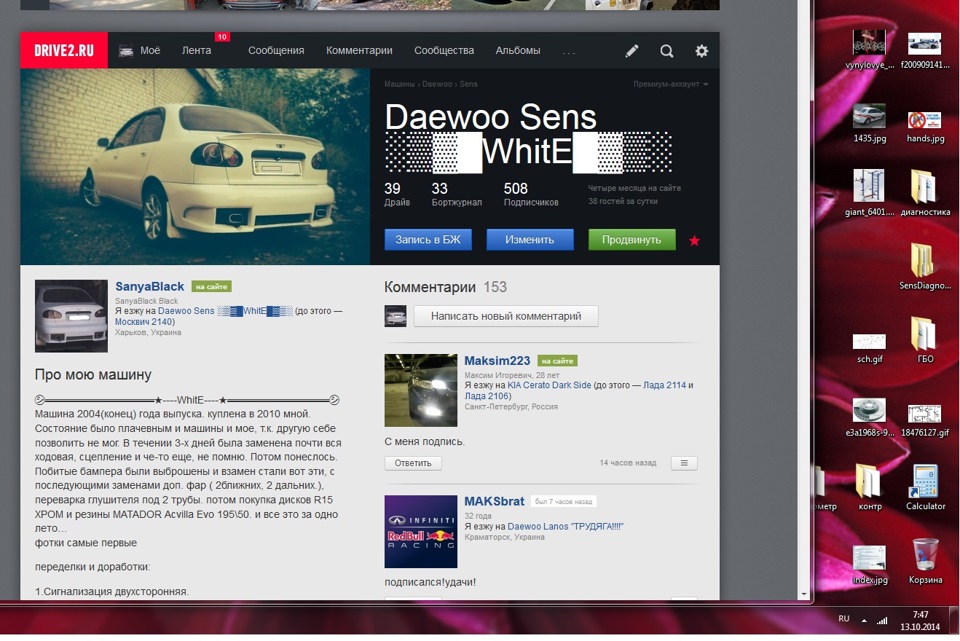Click 33 Бортжурнал counter
The height and width of the screenshot is (641, 960).
point(457,194)
